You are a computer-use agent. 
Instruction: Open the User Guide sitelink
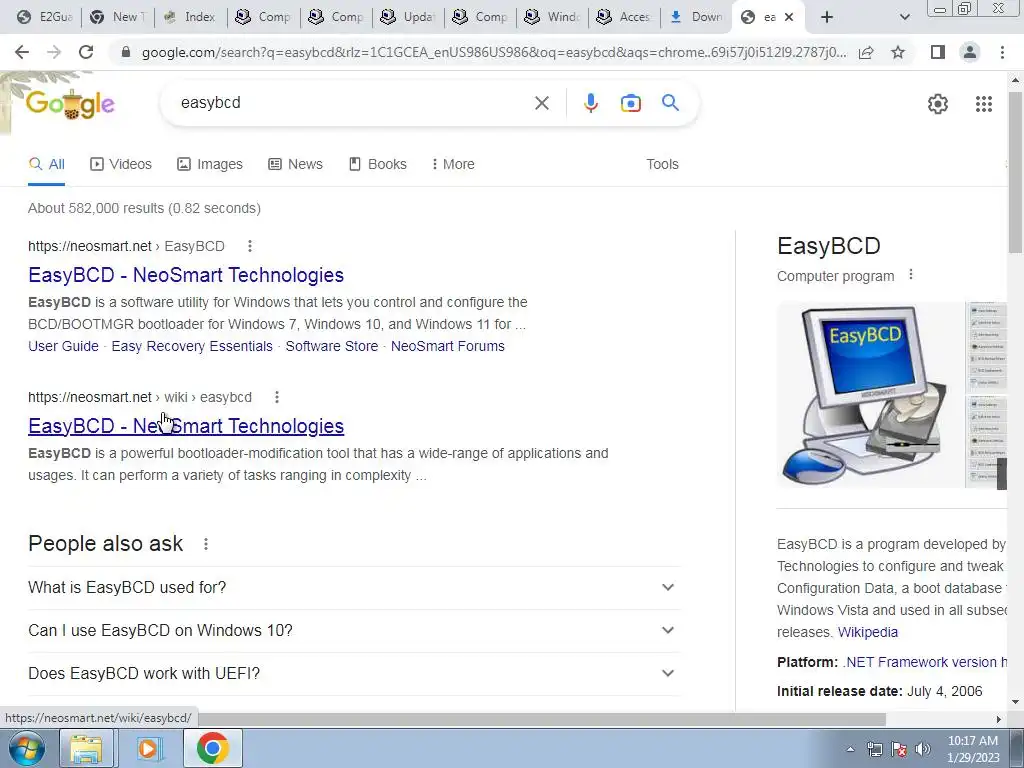(x=63, y=346)
